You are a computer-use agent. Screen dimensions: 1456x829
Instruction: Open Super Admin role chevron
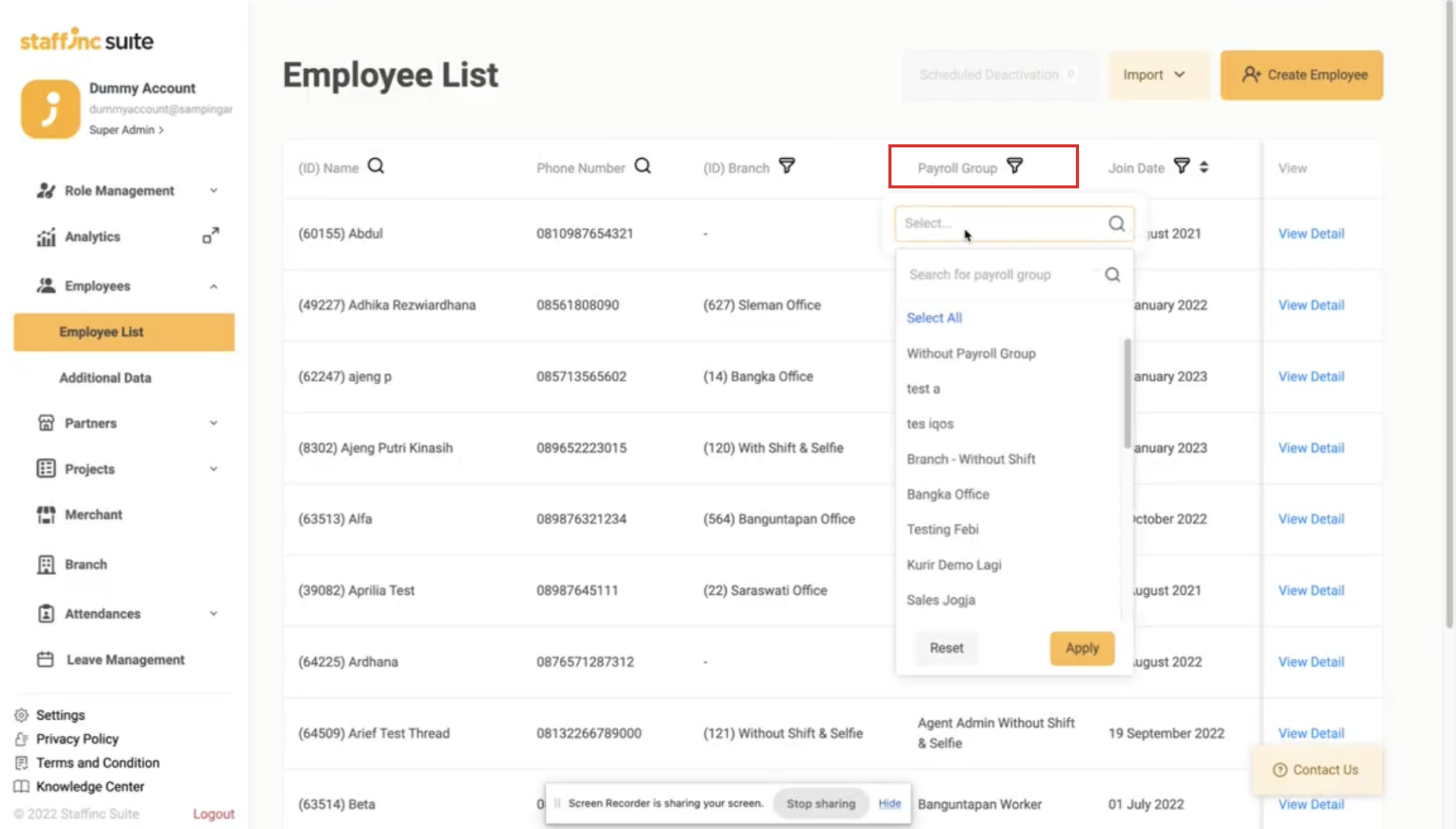[161, 130]
